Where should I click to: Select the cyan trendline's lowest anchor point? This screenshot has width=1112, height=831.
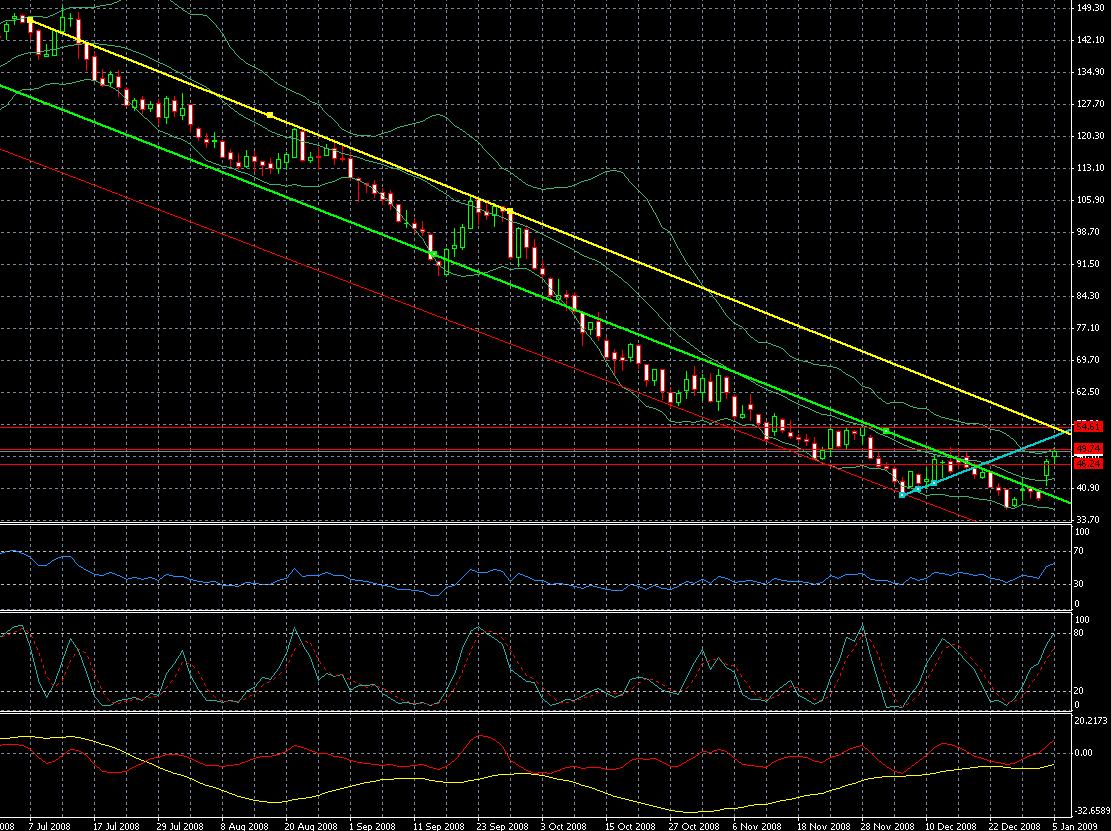click(902, 494)
